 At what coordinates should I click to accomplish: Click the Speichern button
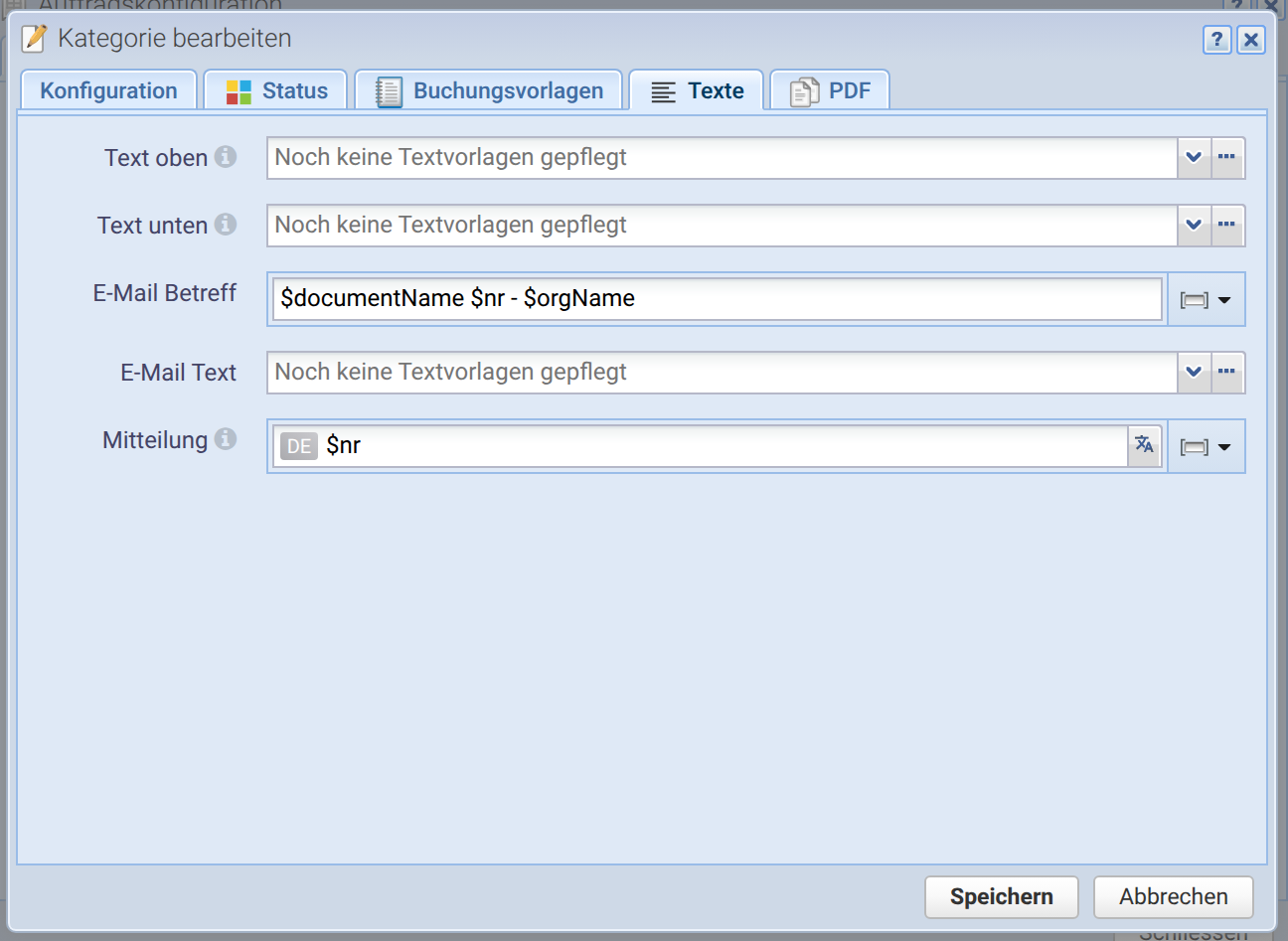[1002, 896]
